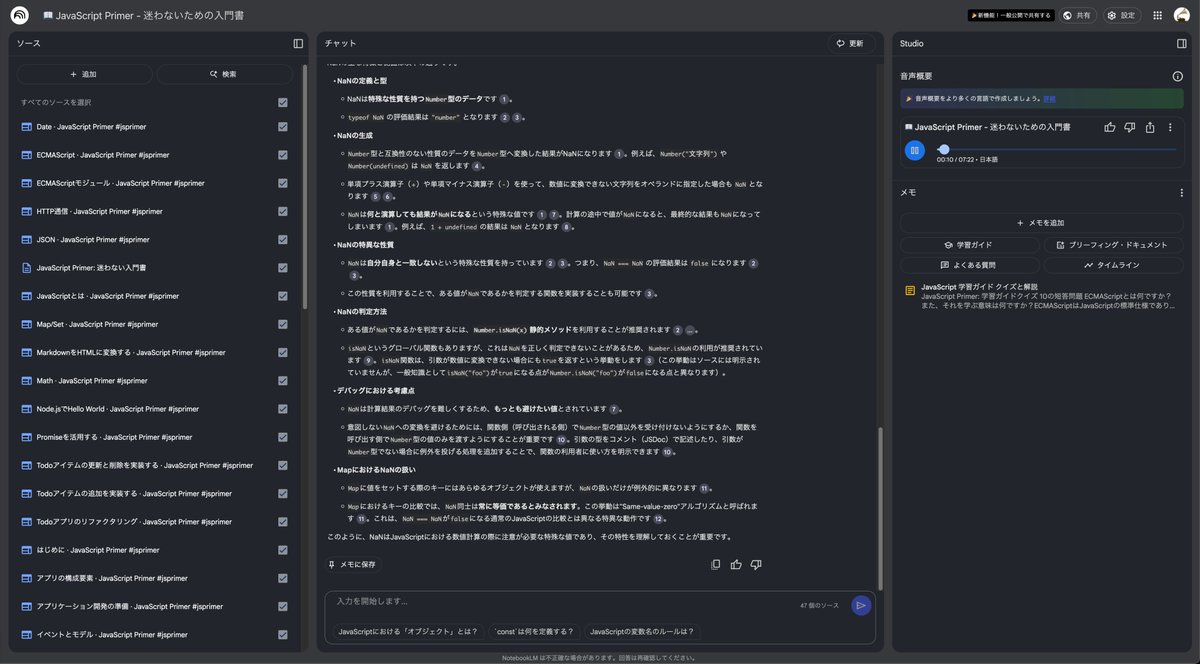1200x664 pixels.
Task: Generate よくある質問 FAQ
Action: pyautogui.click(x=969, y=265)
